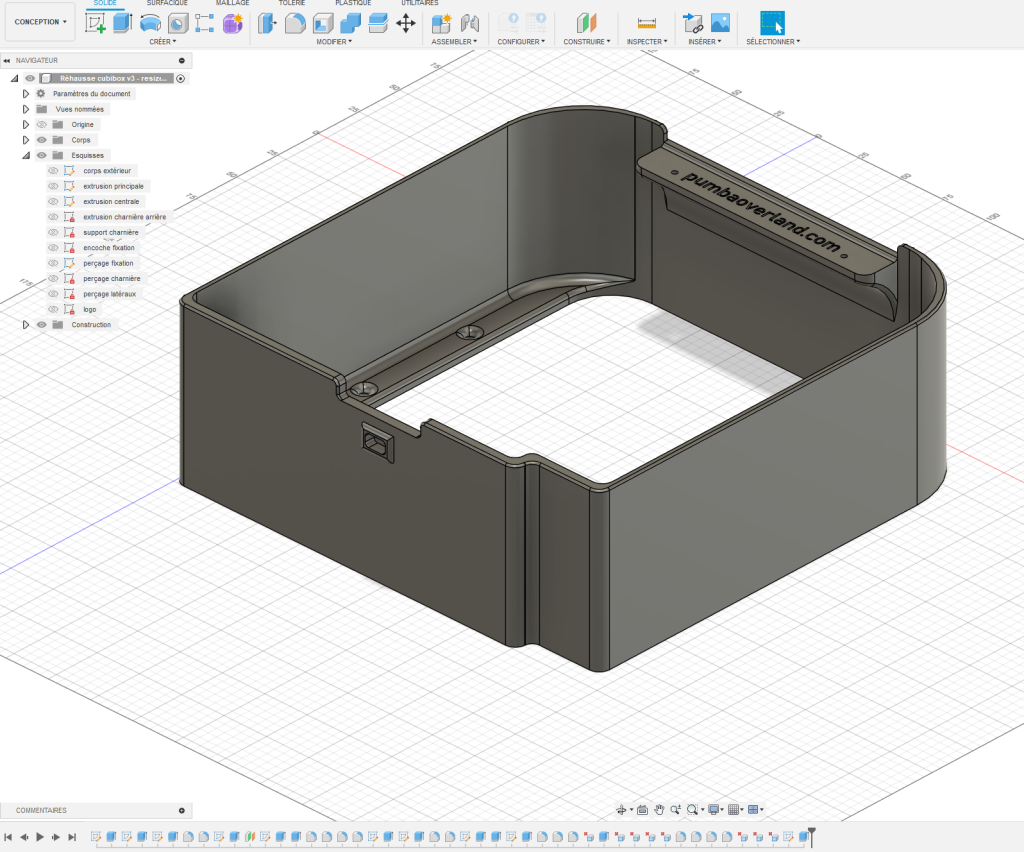Jump to the timeline beginning
The width and height of the screenshot is (1024, 852).
pos(8,836)
